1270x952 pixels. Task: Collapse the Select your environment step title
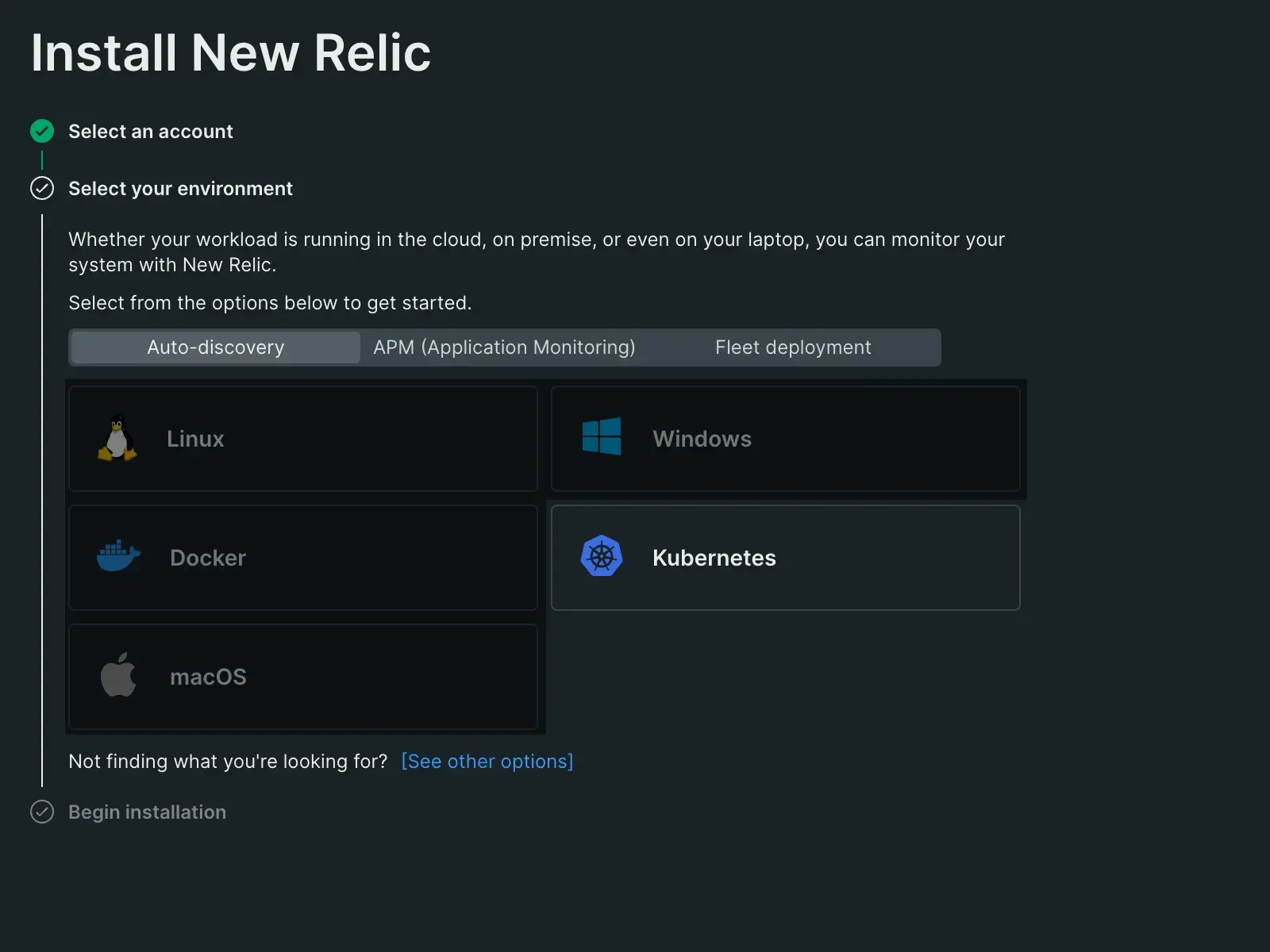180,189
